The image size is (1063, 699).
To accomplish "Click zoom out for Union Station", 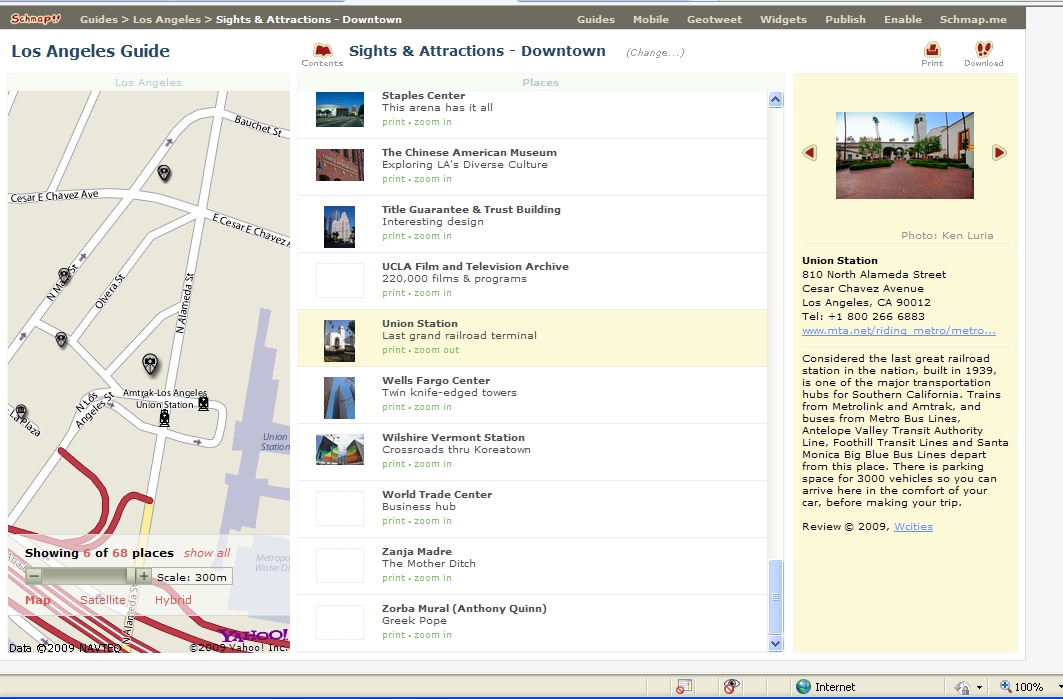I will 437,350.
